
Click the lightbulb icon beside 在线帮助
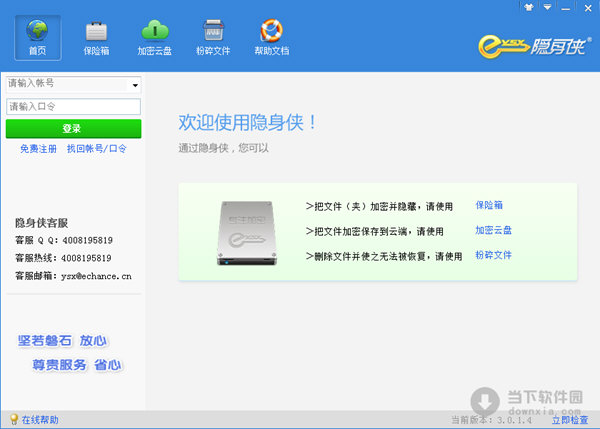coord(13,420)
